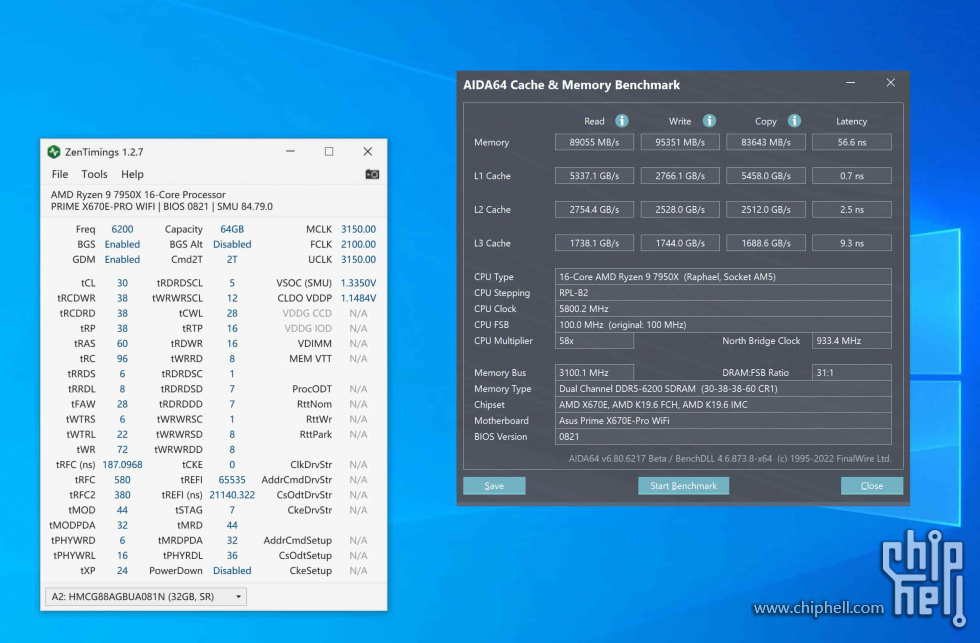980x643 pixels.
Task: Click the Freq value 6200 in ZenTimings
Action: pyautogui.click(x=122, y=229)
